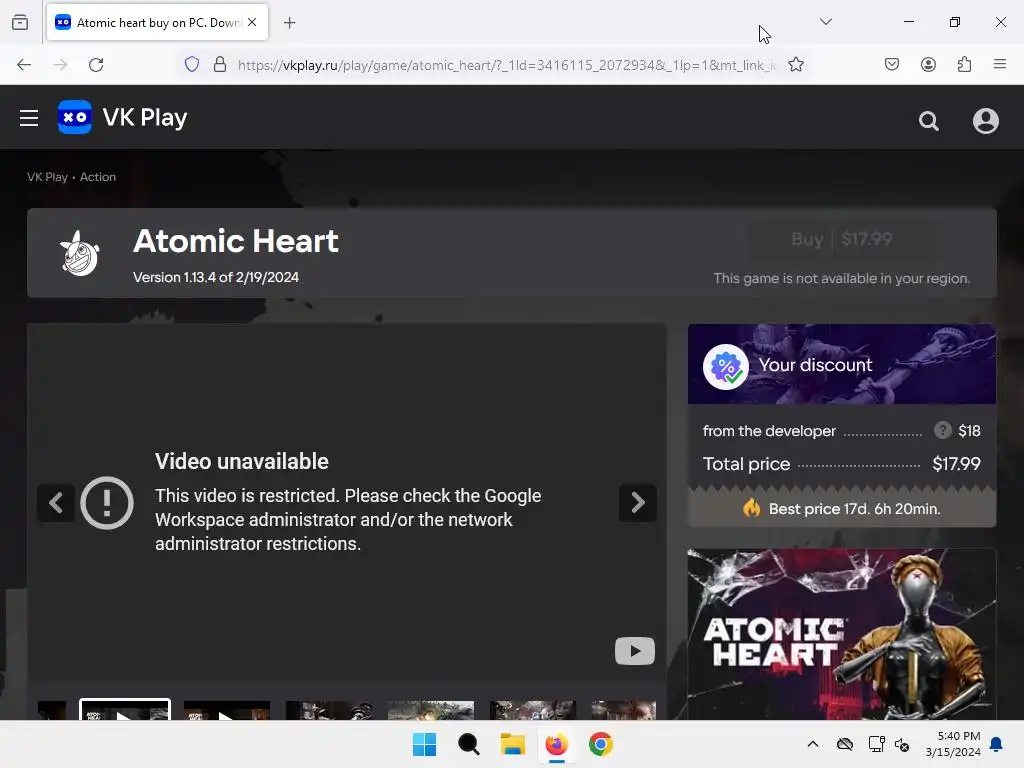Open tracking protection shield info
The width and height of the screenshot is (1024, 768).
click(191, 64)
